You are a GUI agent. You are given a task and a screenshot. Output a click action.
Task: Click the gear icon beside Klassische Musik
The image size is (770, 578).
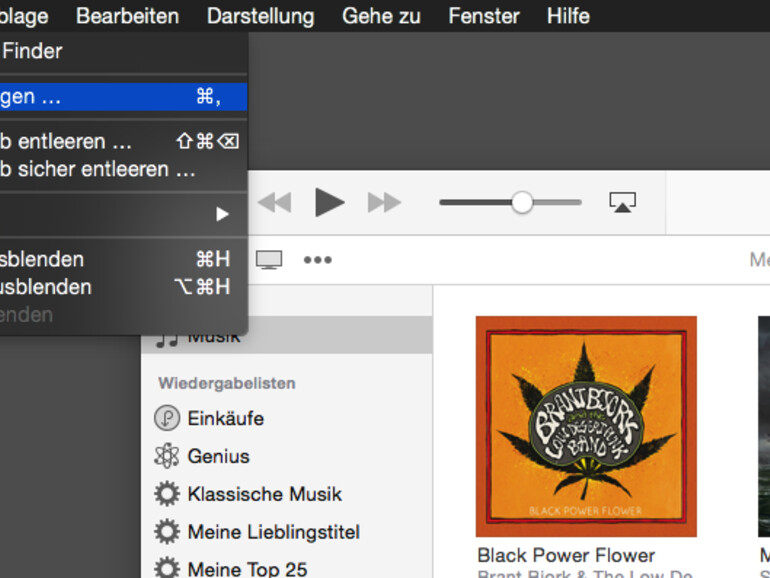point(167,494)
